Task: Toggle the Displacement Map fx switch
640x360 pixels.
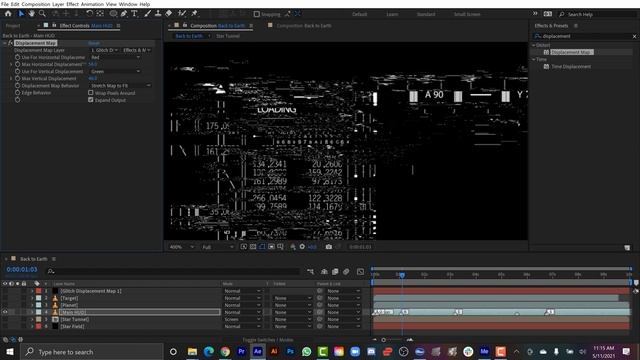Action: [11, 43]
